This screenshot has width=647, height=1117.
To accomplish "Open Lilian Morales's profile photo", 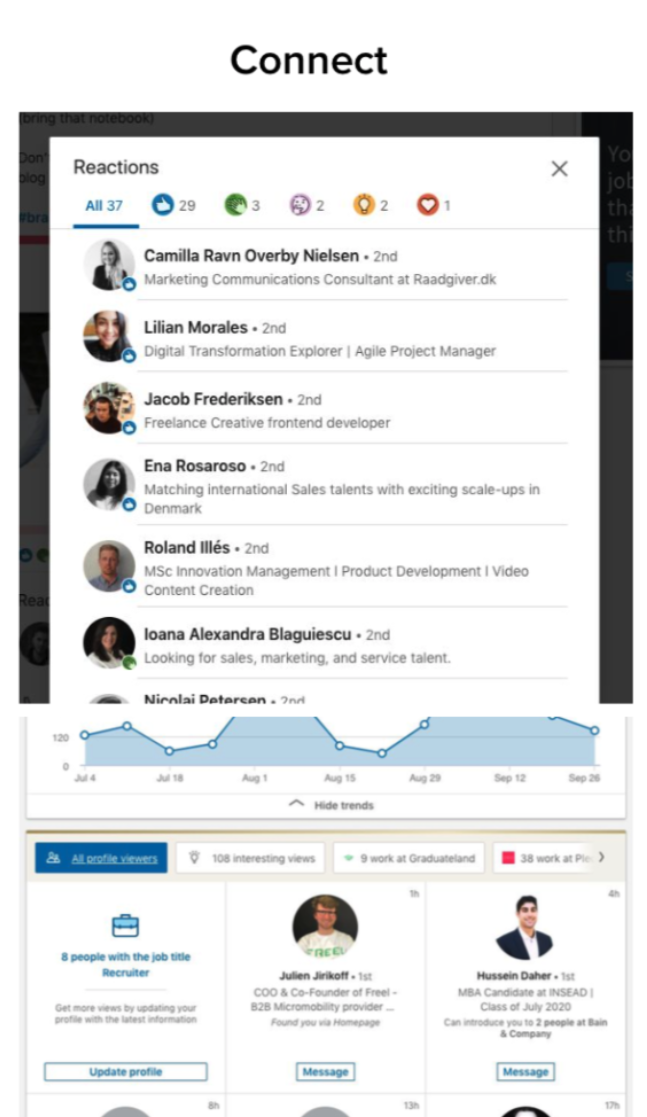I will pos(109,336).
